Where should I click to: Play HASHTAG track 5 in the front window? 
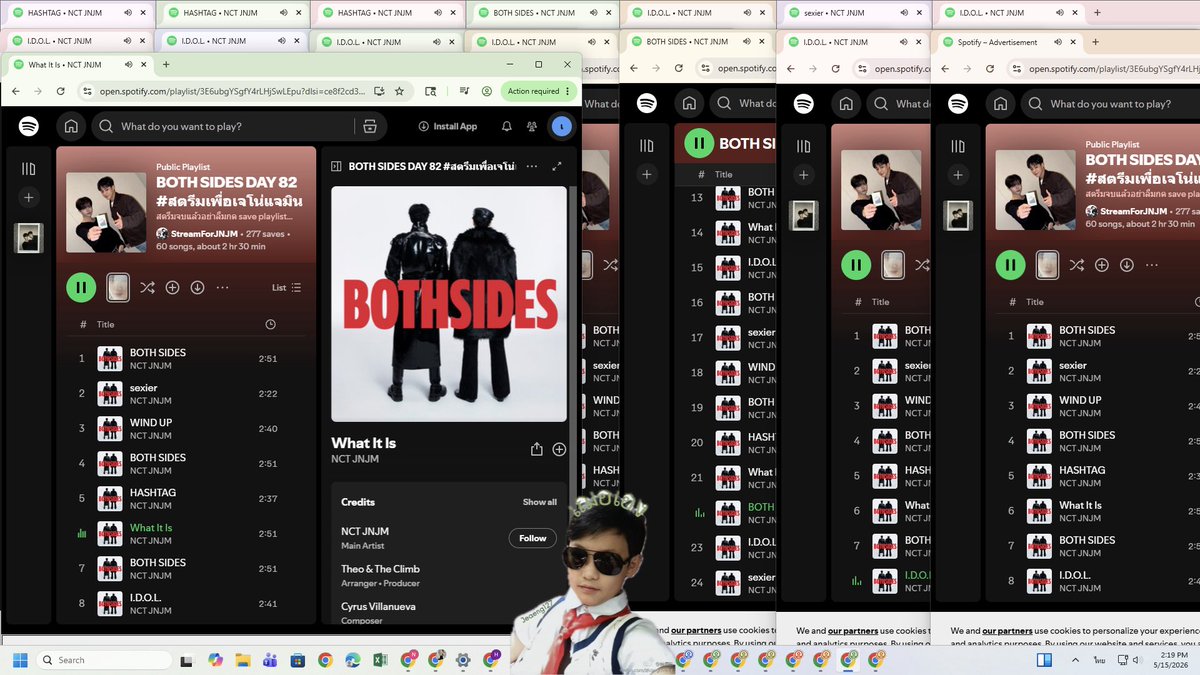tap(185, 498)
